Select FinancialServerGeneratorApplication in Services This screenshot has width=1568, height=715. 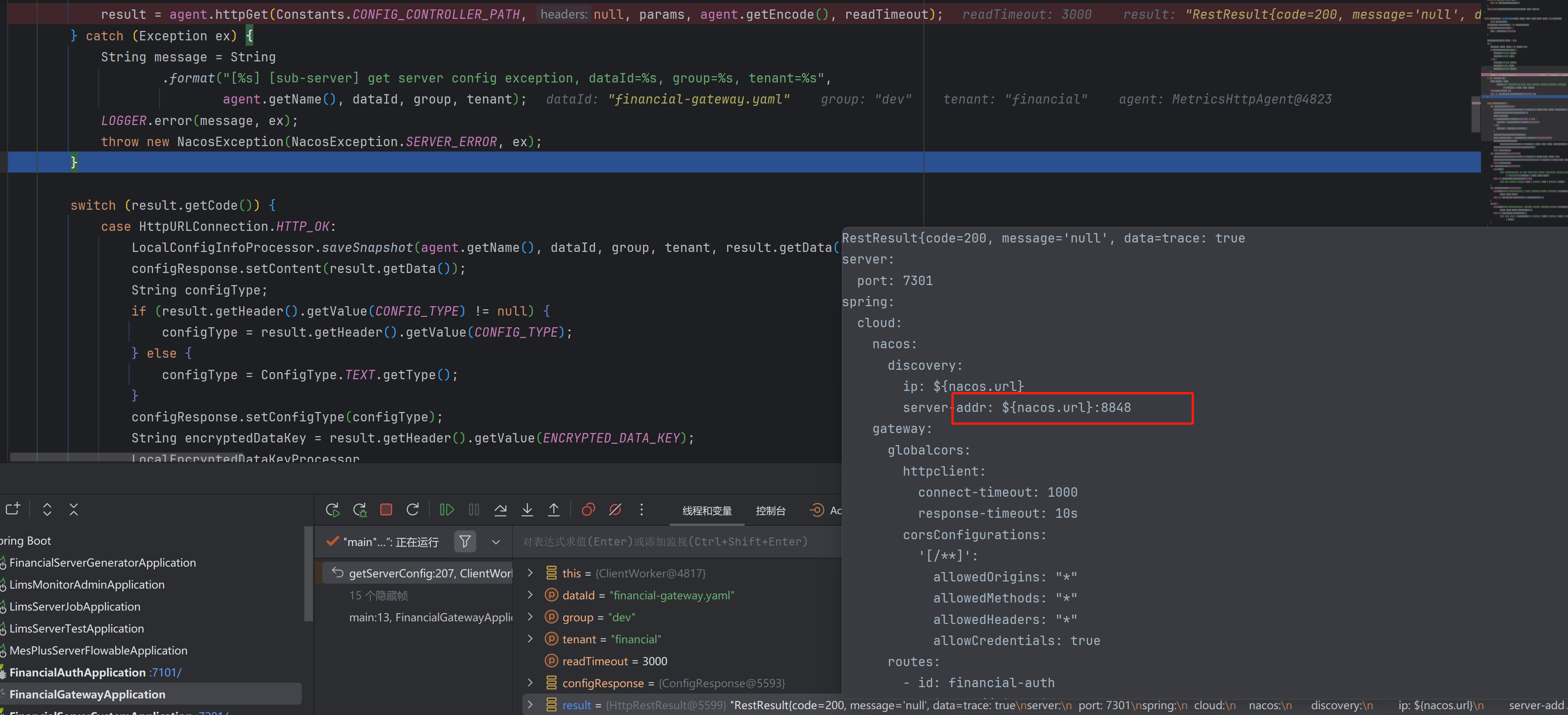pos(102,562)
